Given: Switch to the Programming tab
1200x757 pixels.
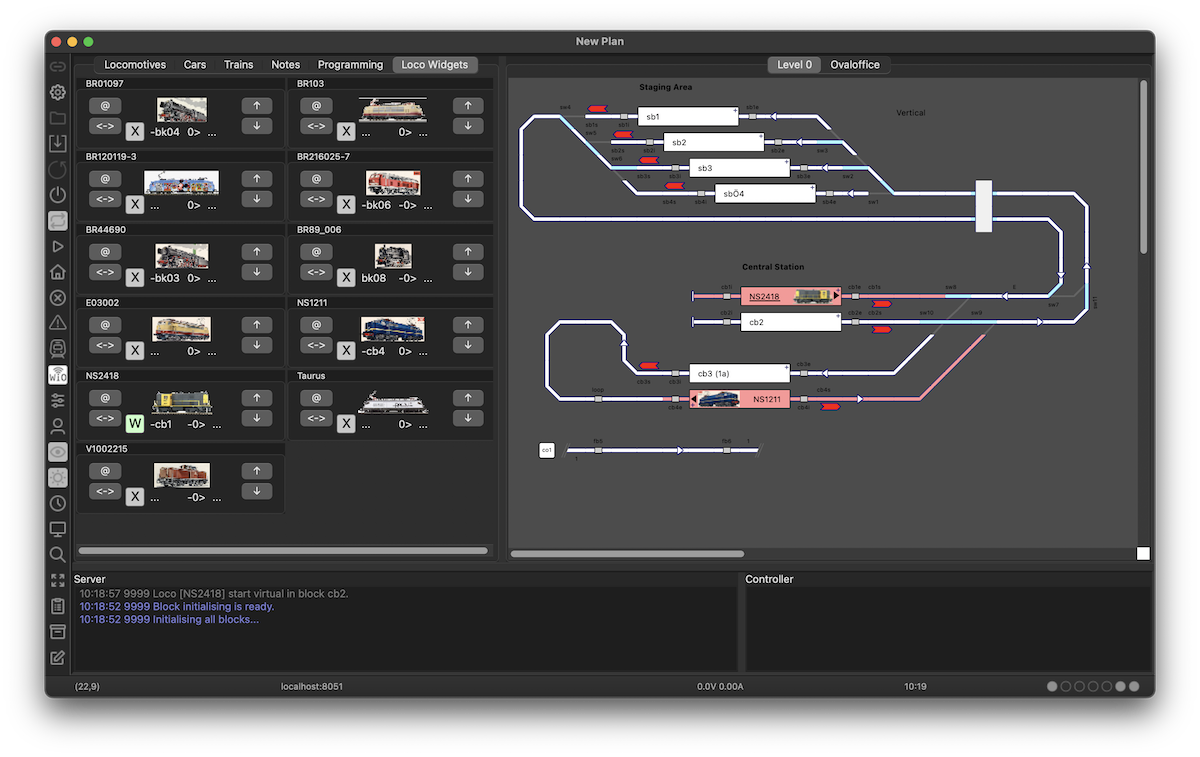Looking at the screenshot, I should 350,65.
